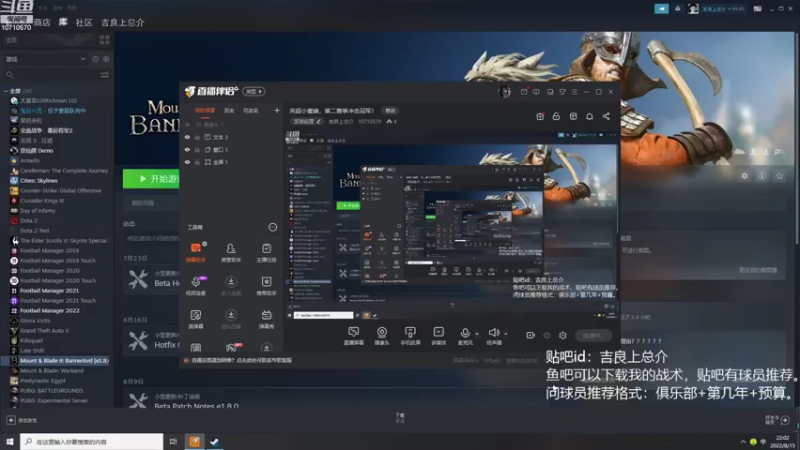
Task: Open the 库 tab in Steam
Action: pyautogui.click(x=63, y=22)
